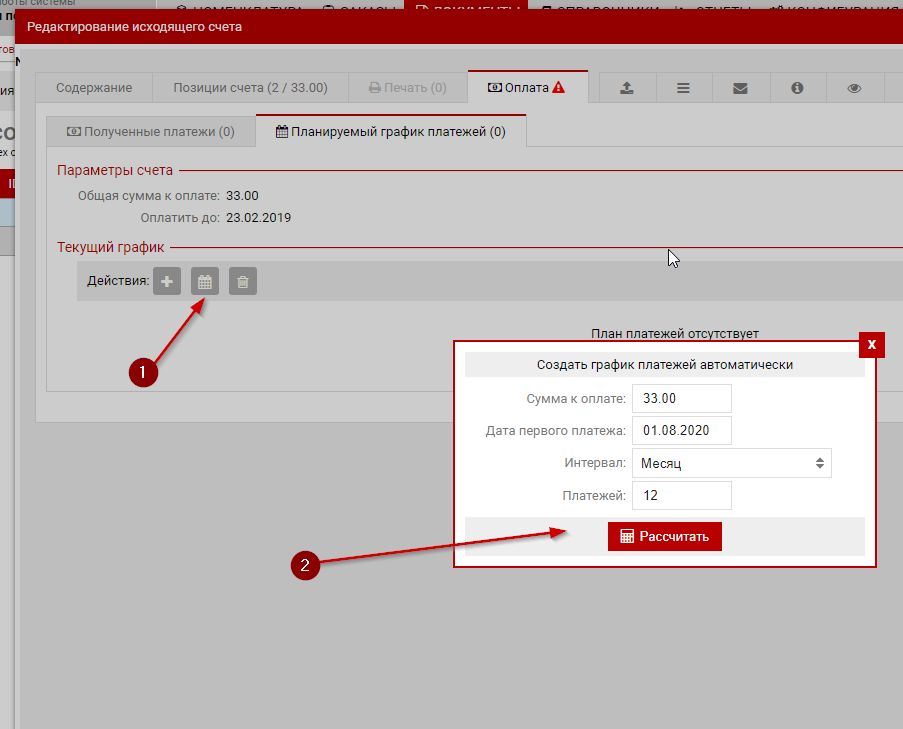Click the Платежей count field

point(681,495)
